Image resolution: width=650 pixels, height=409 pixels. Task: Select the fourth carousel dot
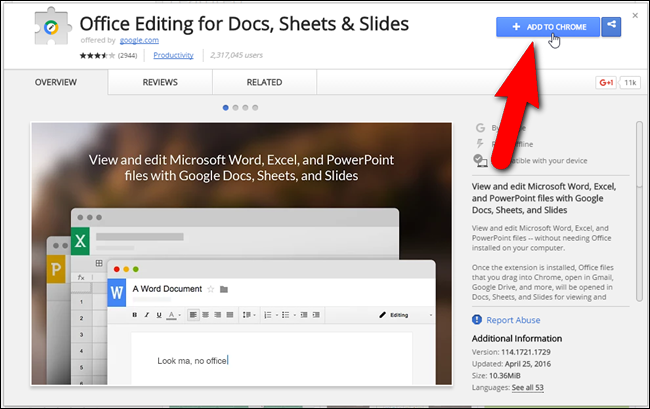pyautogui.click(x=255, y=108)
